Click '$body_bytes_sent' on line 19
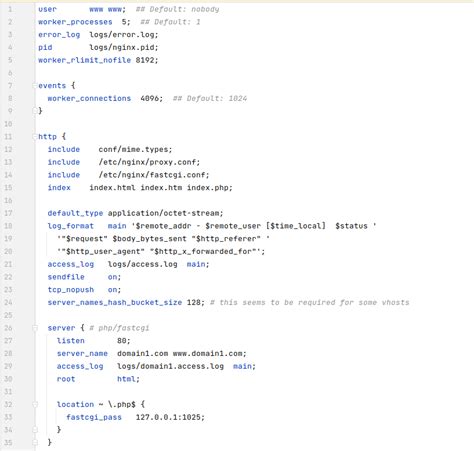474x451 pixels. coord(149,239)
